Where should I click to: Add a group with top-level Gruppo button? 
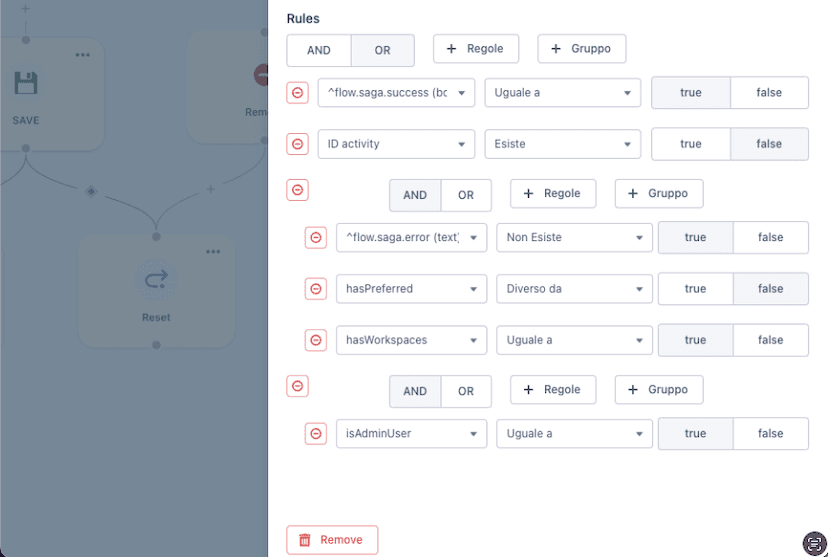(582, 49)
